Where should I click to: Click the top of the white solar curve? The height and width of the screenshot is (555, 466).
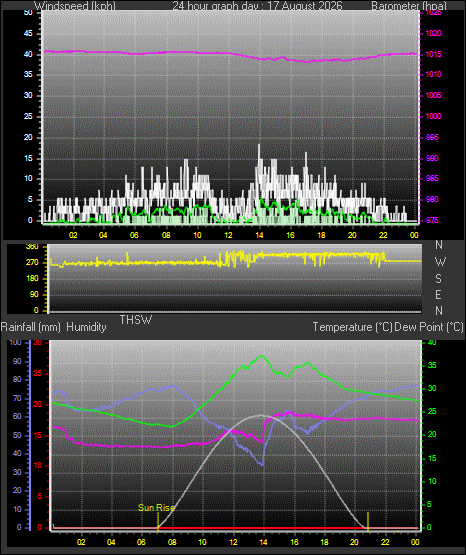261,415
